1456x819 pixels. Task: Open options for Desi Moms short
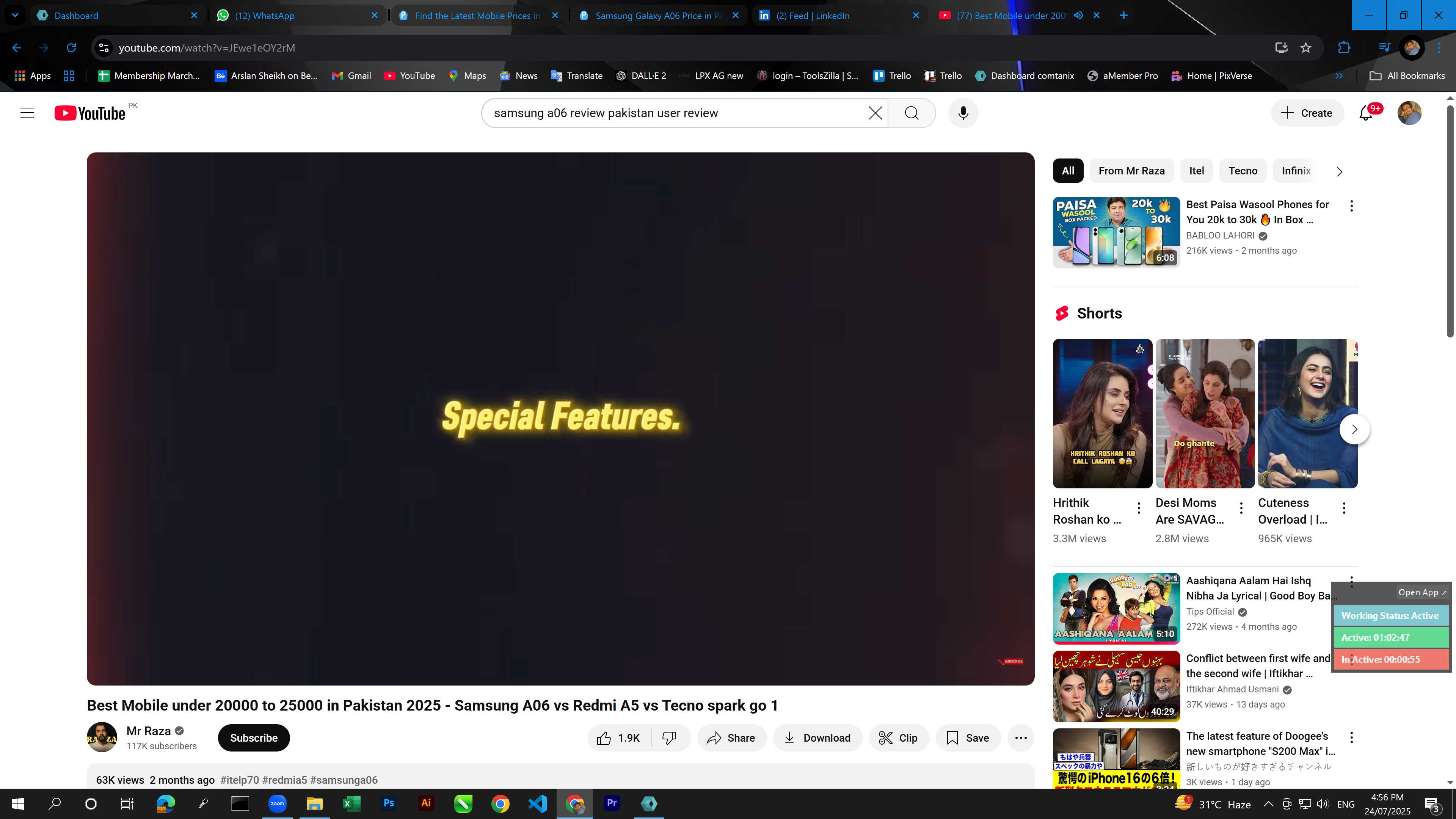1241,508
